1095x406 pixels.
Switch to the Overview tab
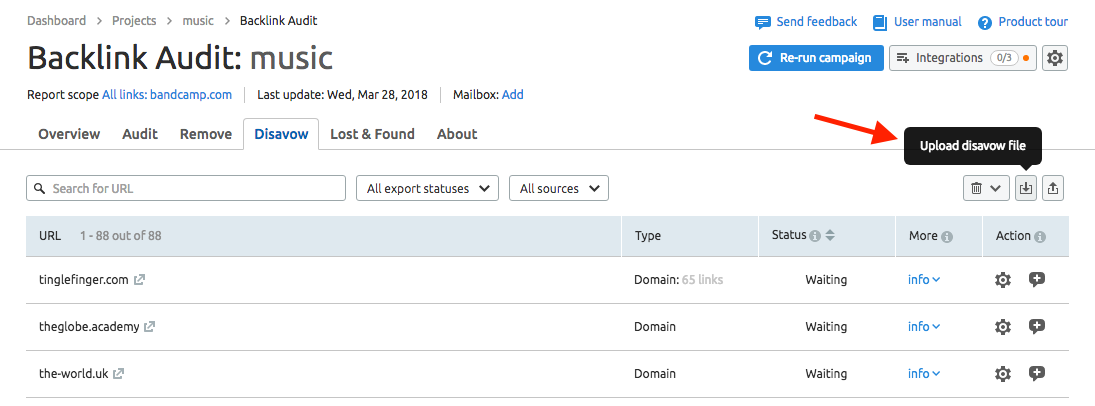point(69,134)
